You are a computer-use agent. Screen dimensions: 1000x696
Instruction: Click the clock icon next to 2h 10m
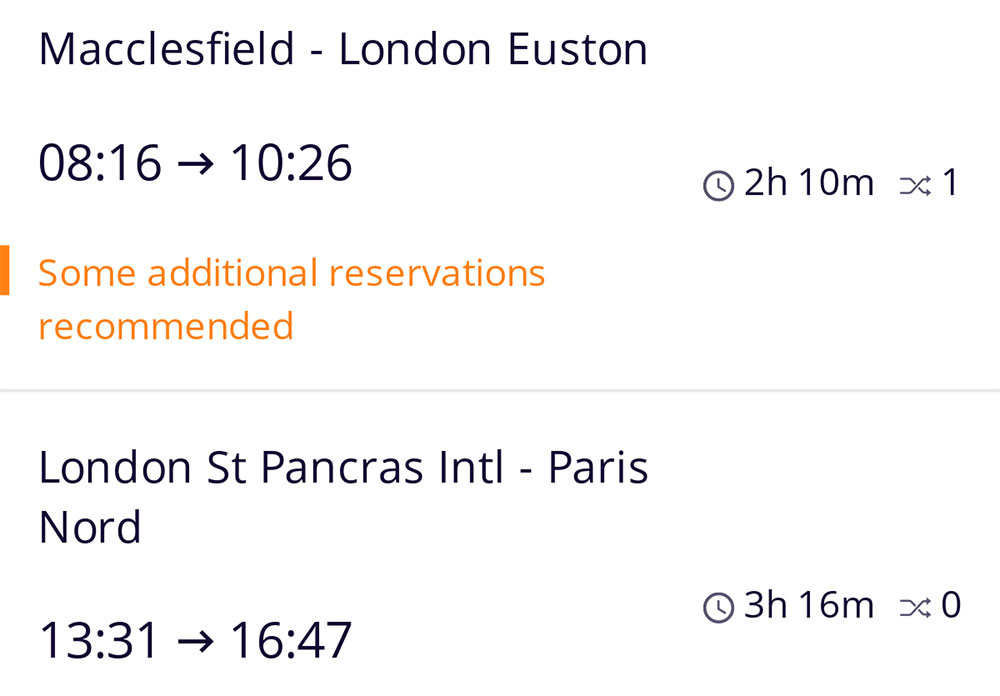pos(718,184)
